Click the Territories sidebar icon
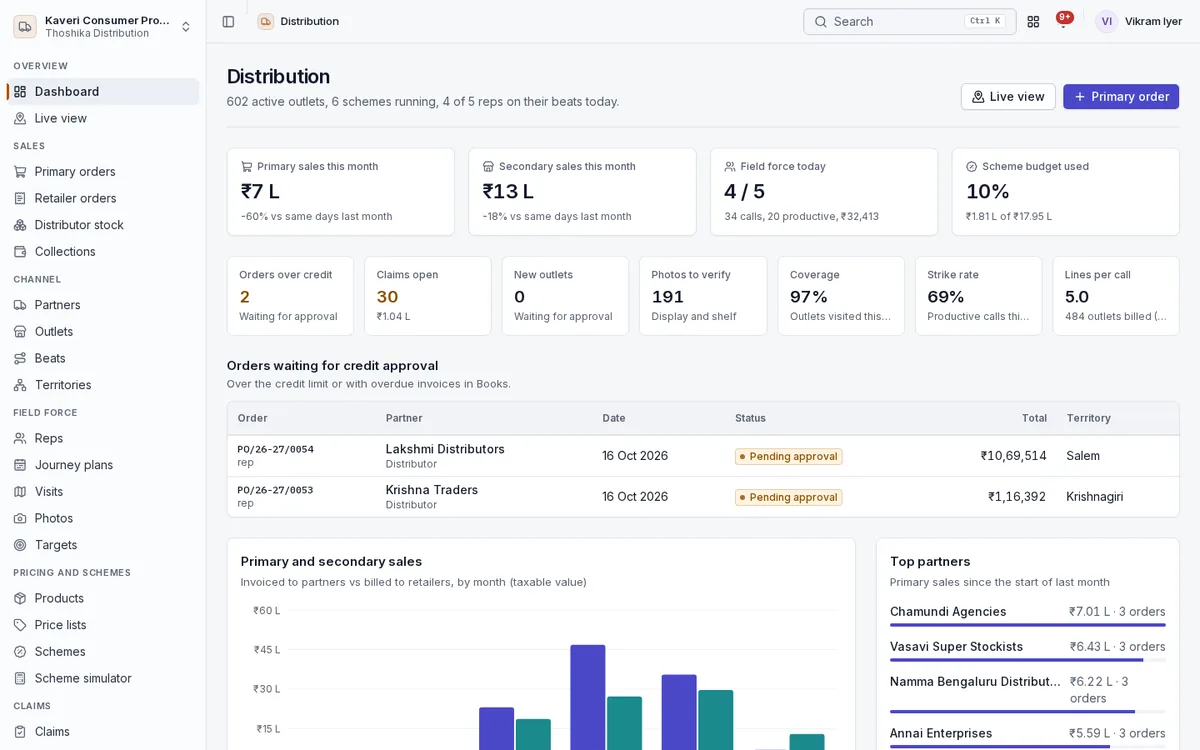Viewport: 1200px width, 750px height. (20, 385)
